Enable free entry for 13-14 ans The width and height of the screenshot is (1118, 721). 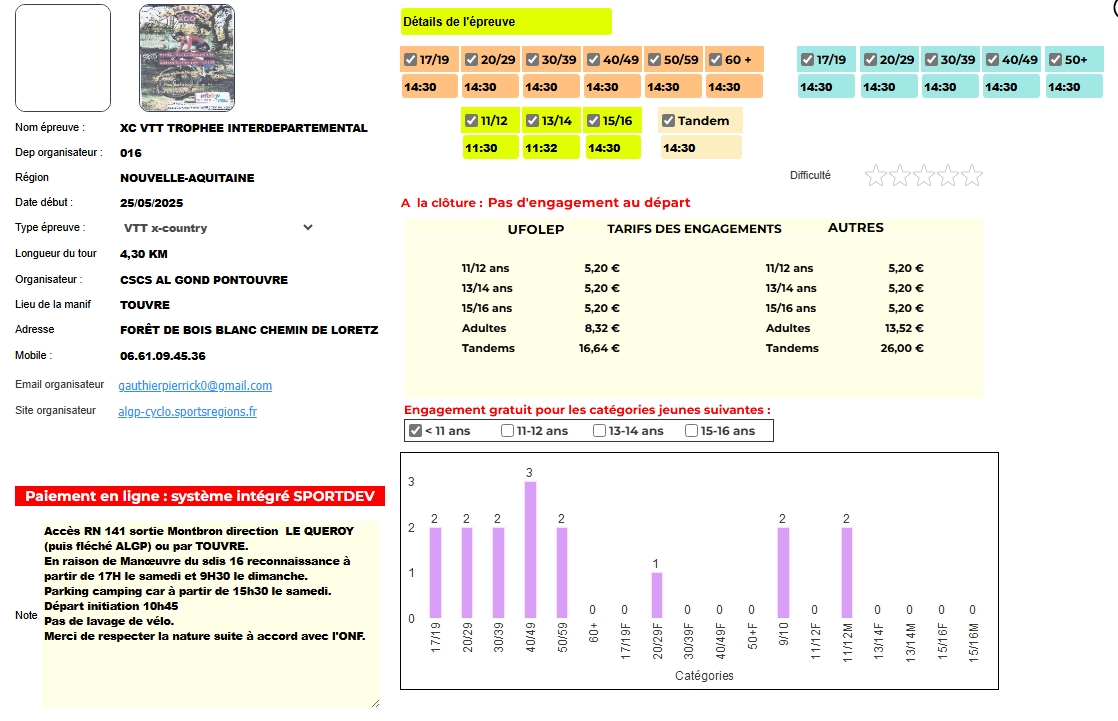pyautogui.click(x=599, y=431)
